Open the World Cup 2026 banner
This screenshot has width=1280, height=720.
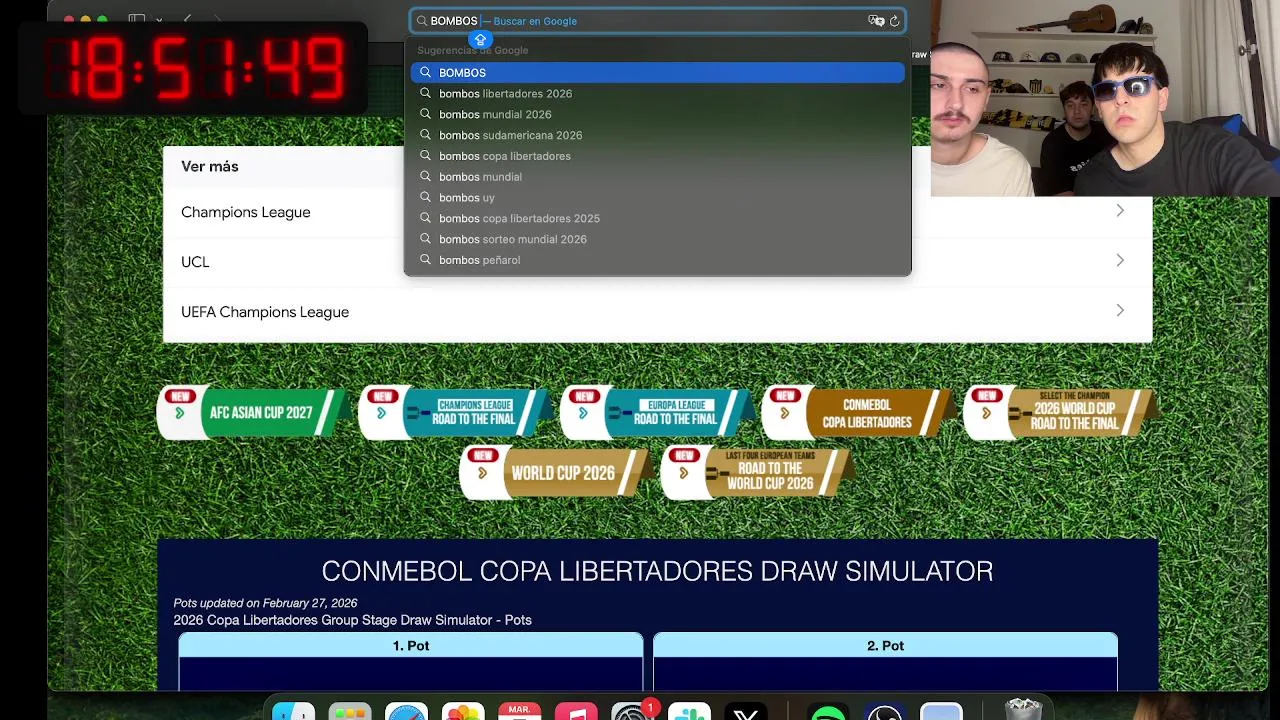[555, 472]
